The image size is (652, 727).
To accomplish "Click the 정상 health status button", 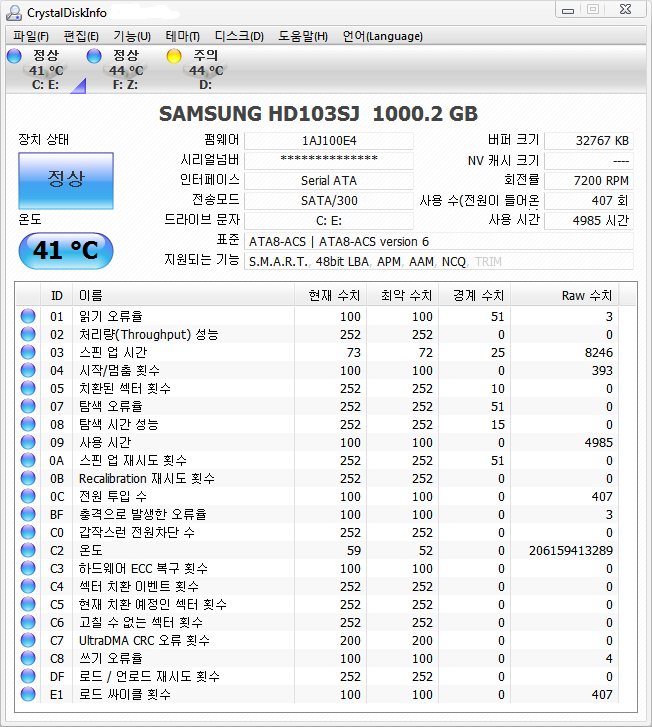I will click(66, 181).
